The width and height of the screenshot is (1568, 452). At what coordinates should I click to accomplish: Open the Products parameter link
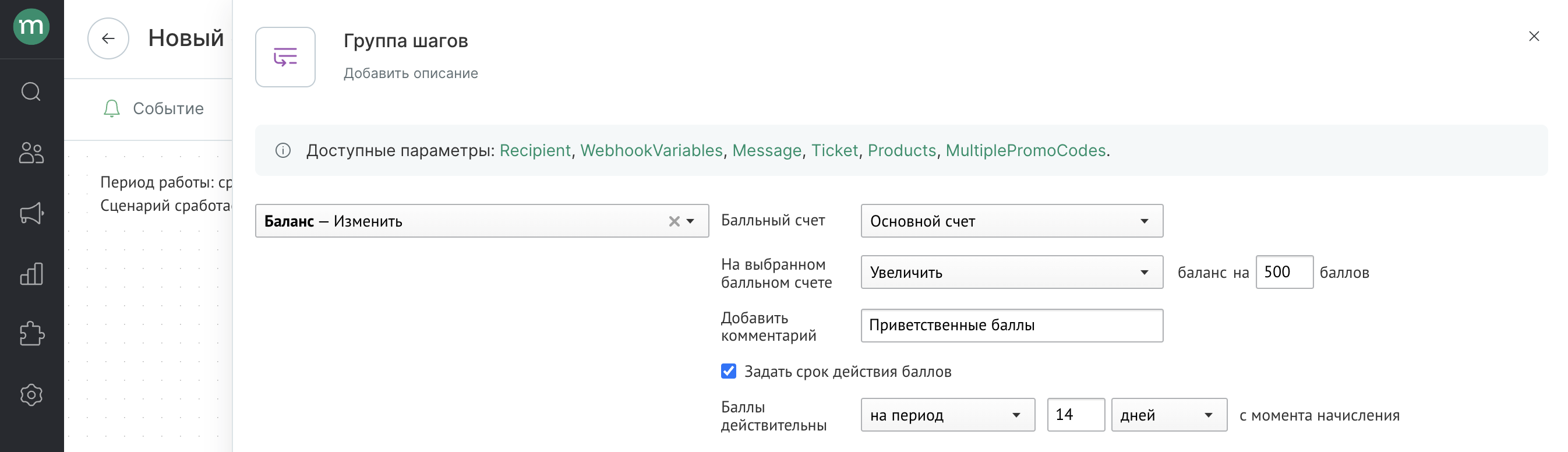coord(902,150)
